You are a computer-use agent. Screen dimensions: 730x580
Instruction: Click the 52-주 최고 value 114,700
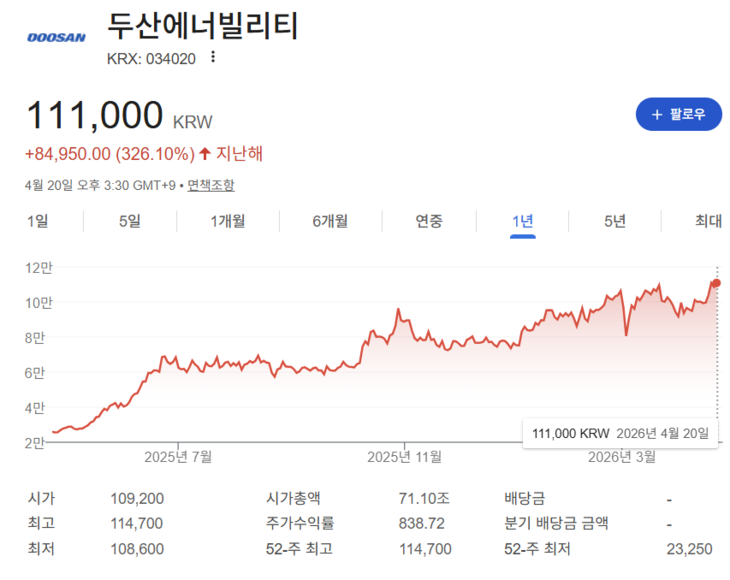coord(425,548)
